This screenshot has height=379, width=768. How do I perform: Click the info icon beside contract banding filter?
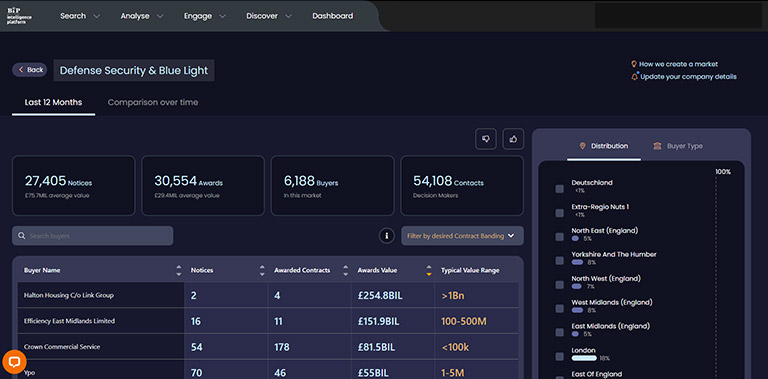click(x=386, y=236)
